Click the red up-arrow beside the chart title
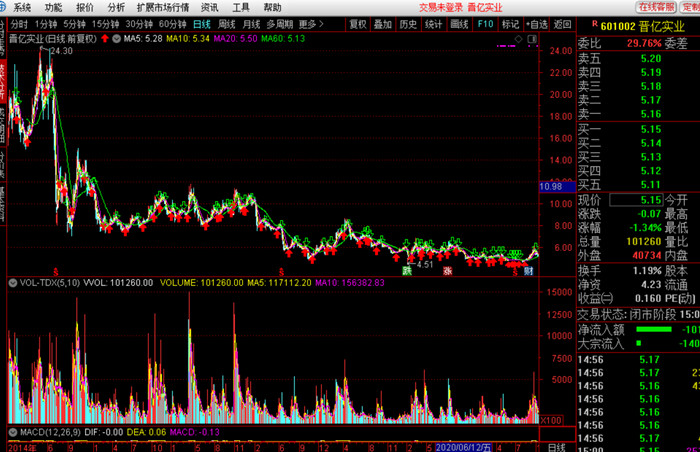700x452 pixels. (105, 38)
